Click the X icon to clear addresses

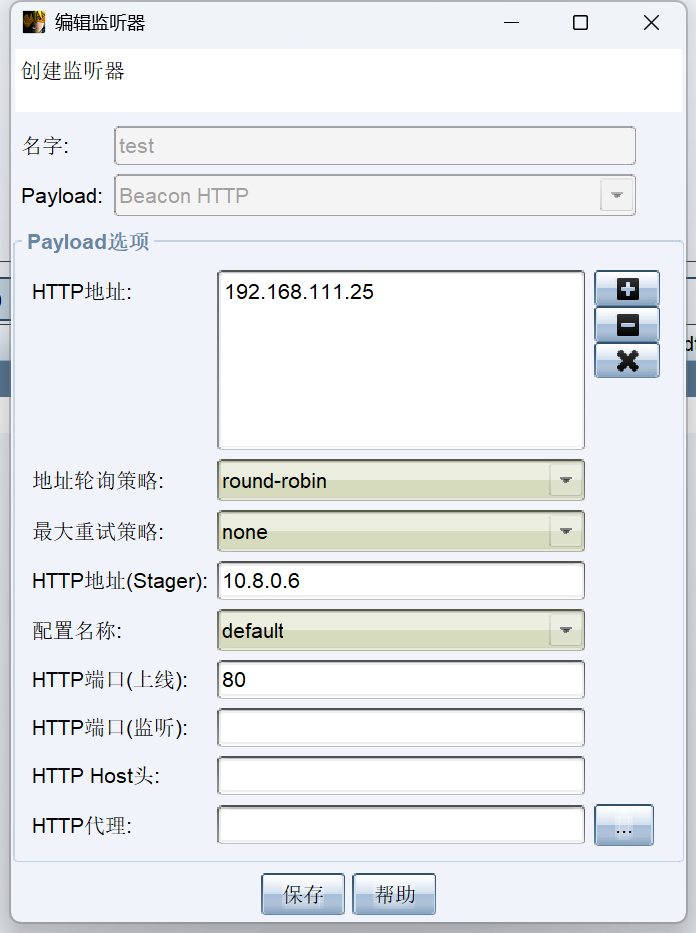point(627,360)
